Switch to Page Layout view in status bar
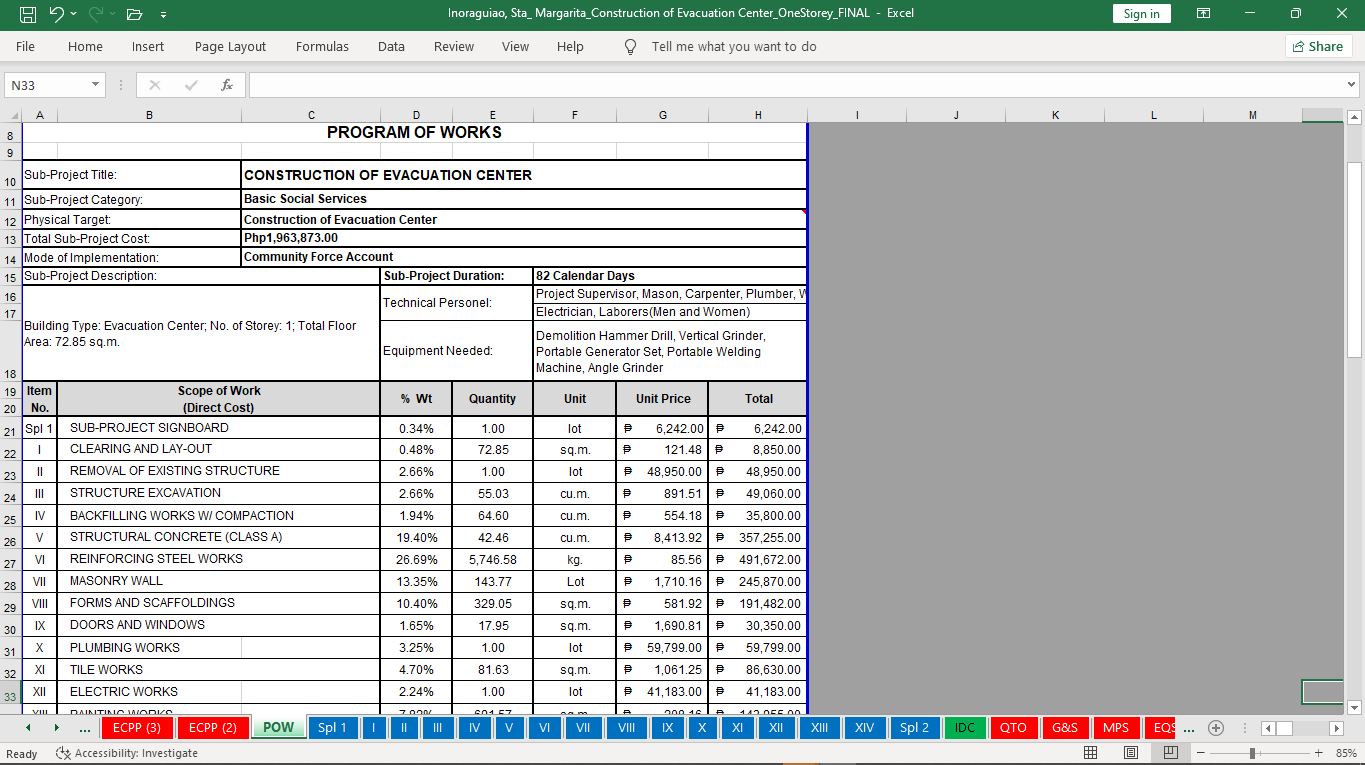This screenshot has height=765, width=1365. 1131,753
